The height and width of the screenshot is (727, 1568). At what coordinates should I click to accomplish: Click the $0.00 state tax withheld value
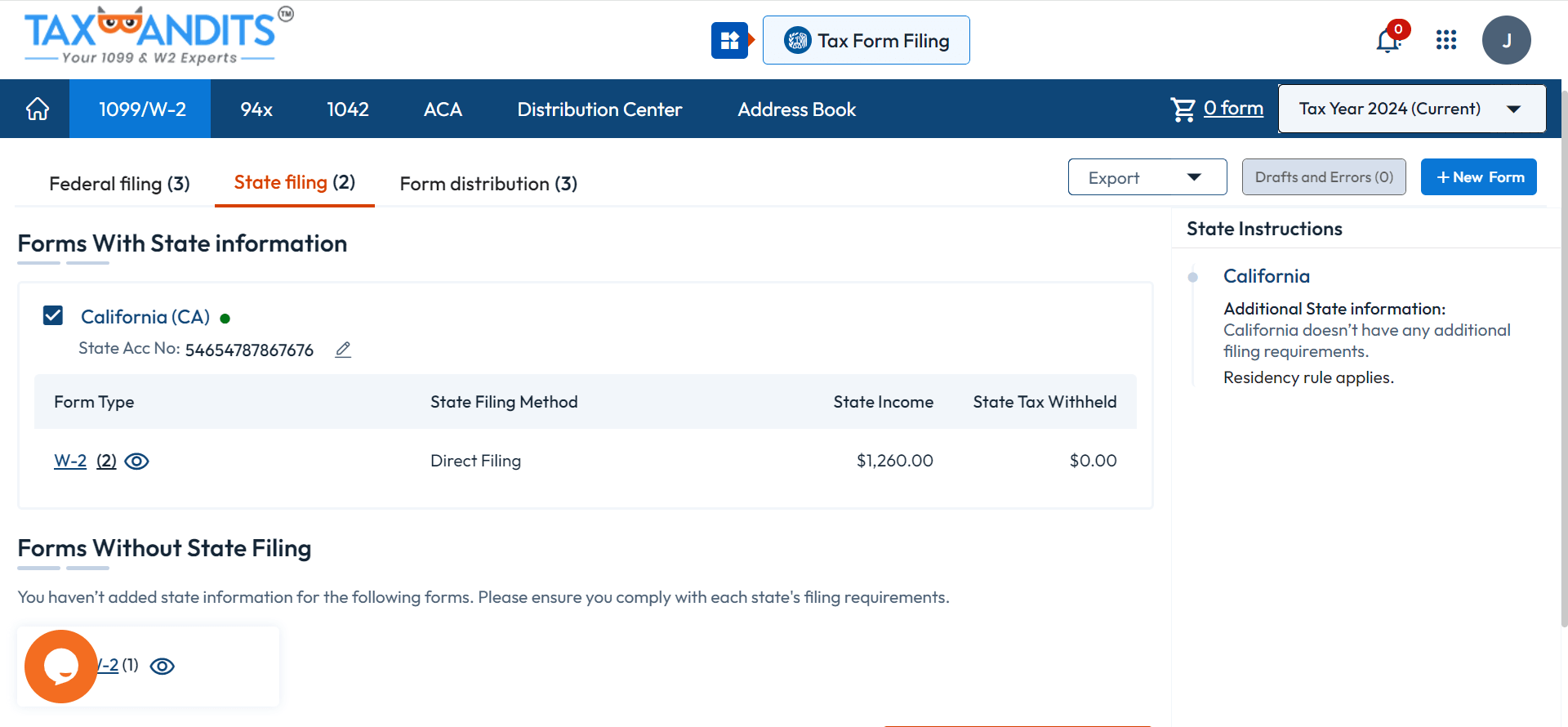click(1093, 461)
